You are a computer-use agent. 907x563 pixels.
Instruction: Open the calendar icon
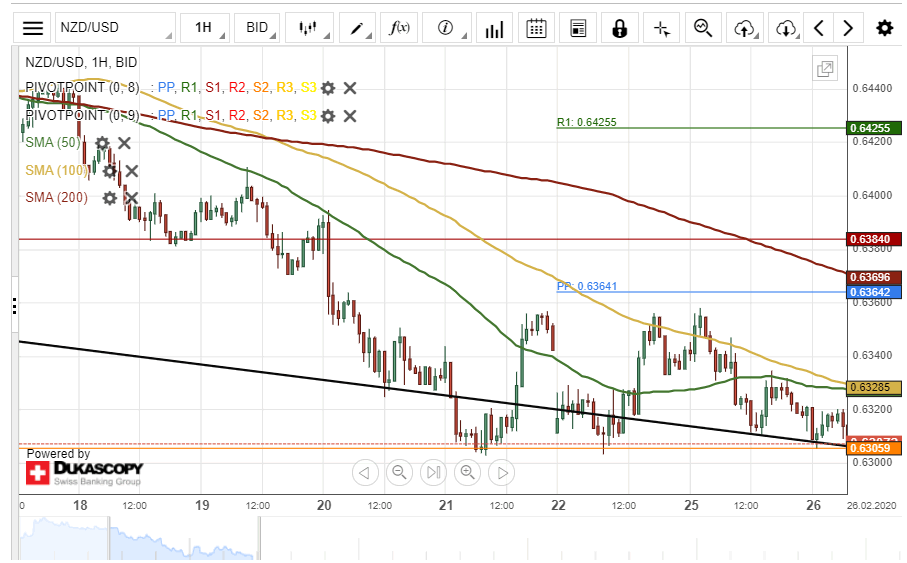pos(536,28)
